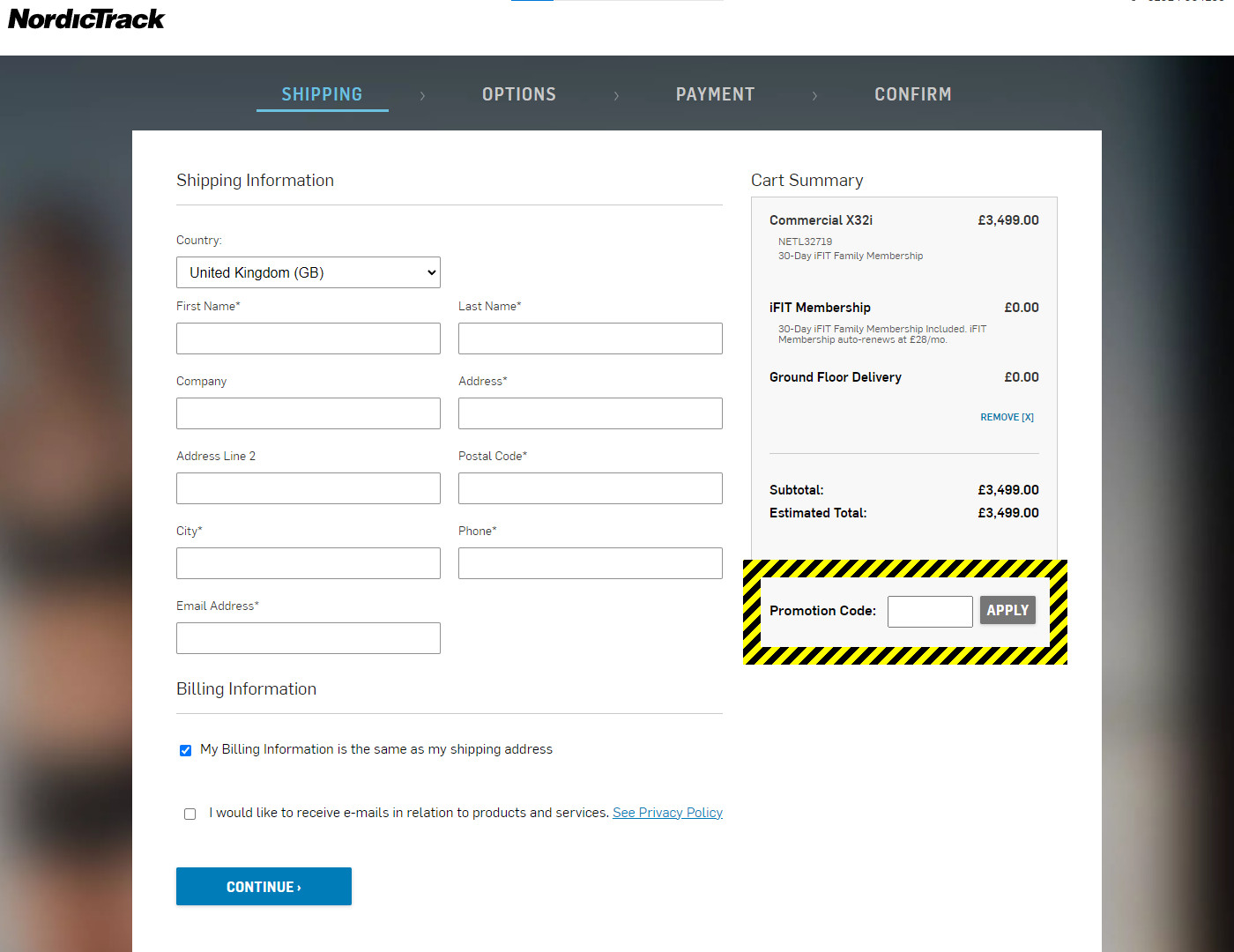
Task: Click the Last Name input field
Action: (x=591, y=338)
